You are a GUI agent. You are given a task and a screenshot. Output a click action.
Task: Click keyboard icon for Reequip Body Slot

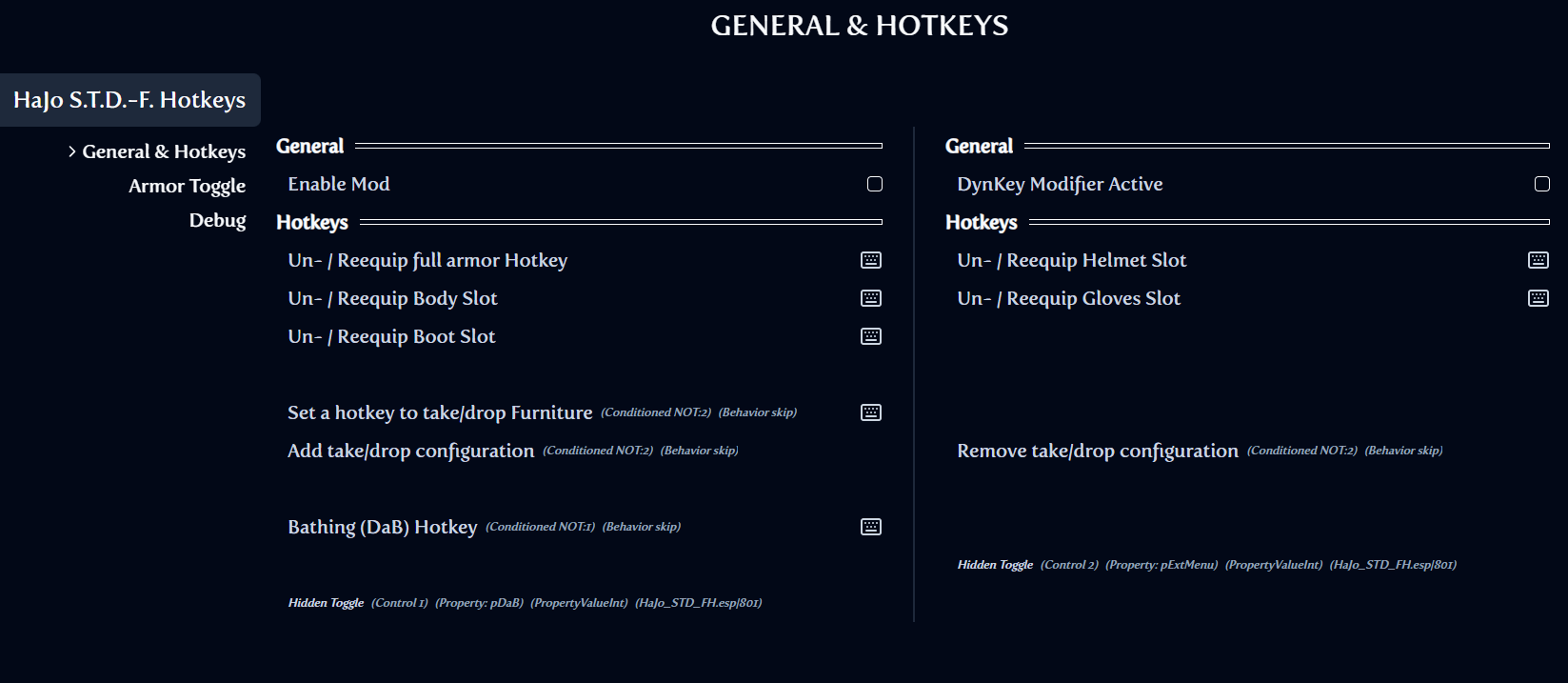pyautogui.click(x=871, y=298)
